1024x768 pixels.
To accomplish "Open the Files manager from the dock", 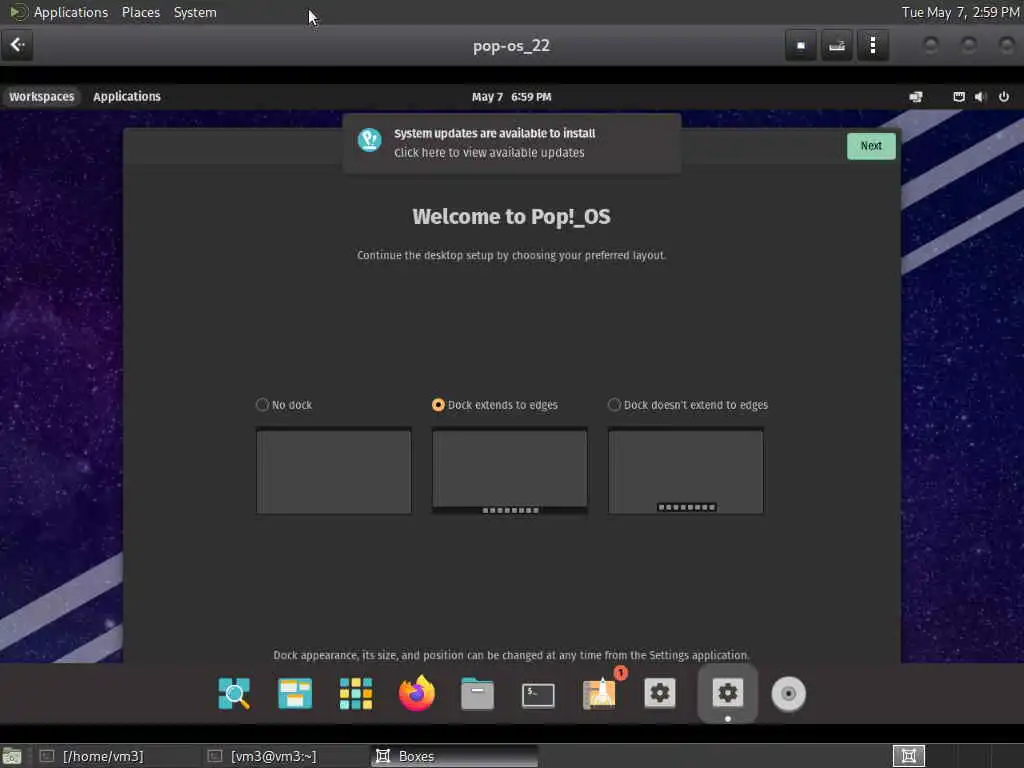I will coord(477,694).
